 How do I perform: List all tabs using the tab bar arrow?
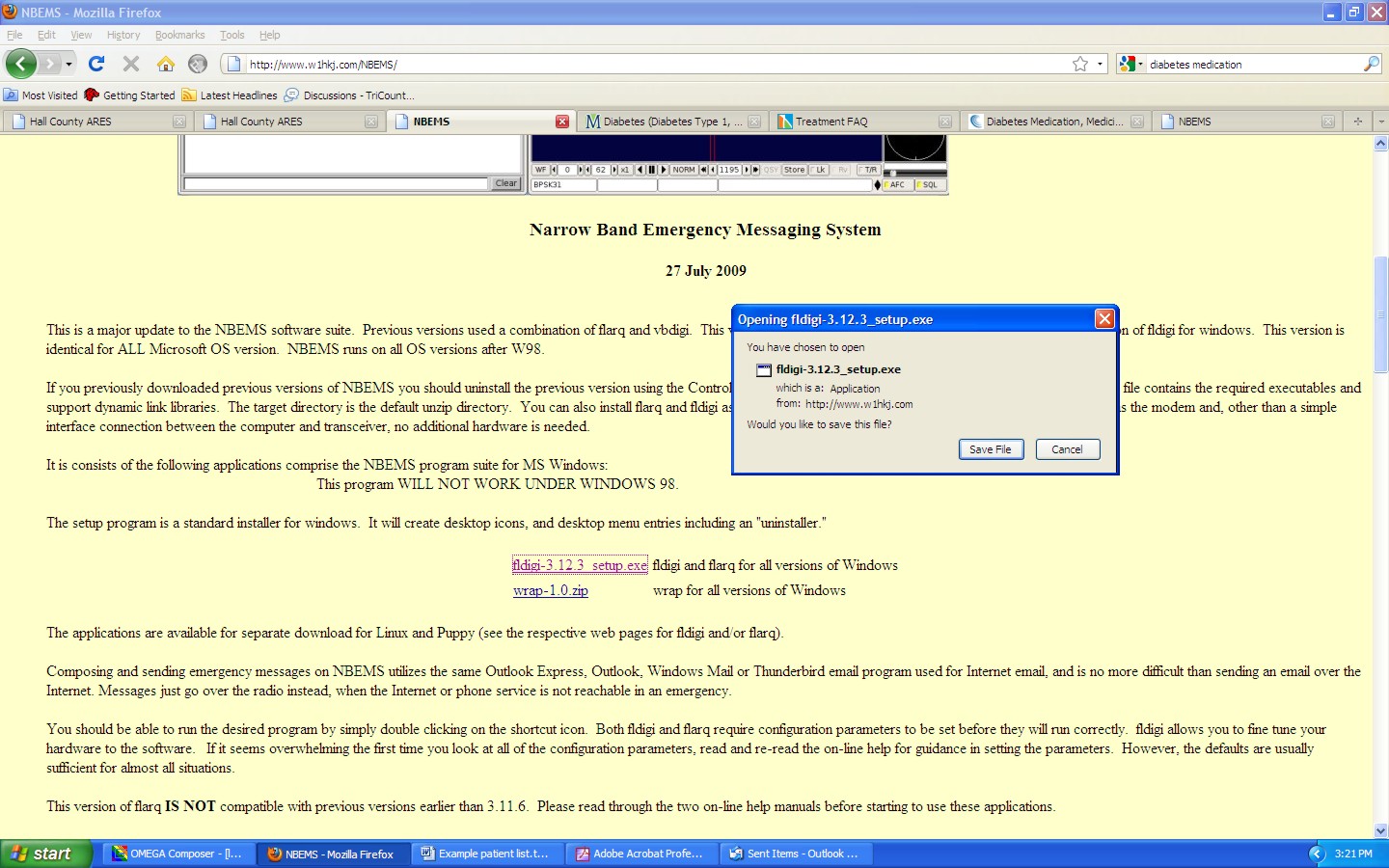click(1380, 122)
